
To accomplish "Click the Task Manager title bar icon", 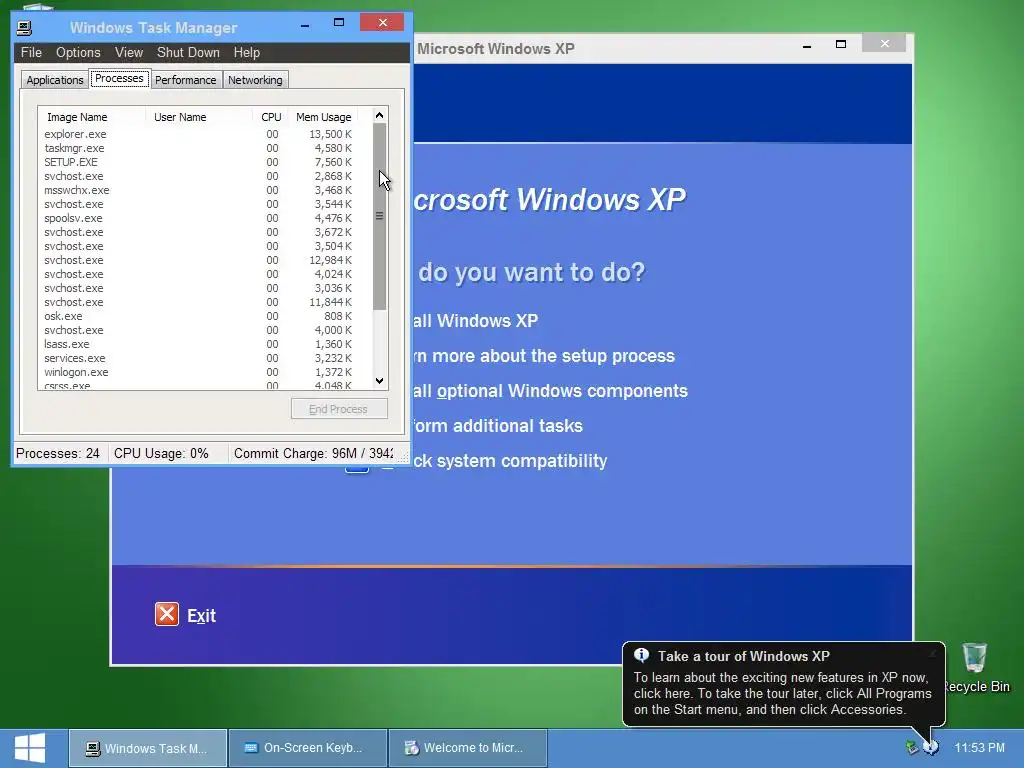I will [25, 28].
